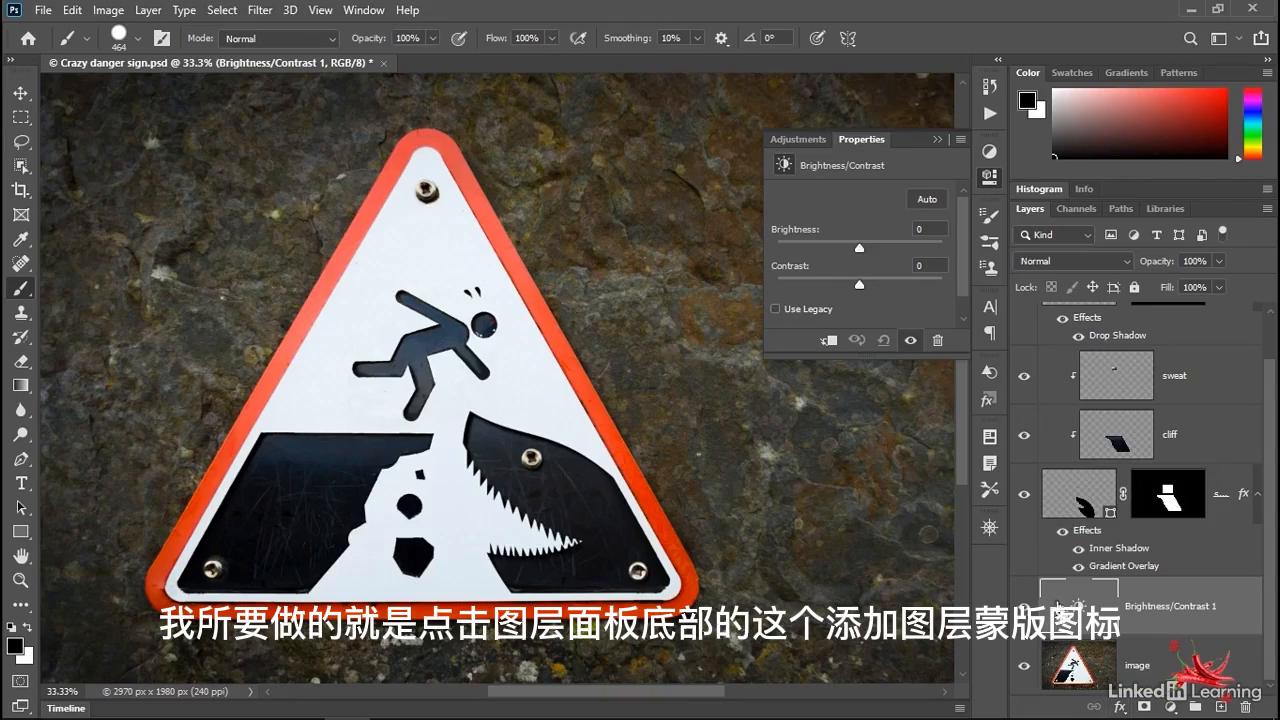1280x720 pixels.
Task: Select the Zoom tool
Action: click(21, 580)
